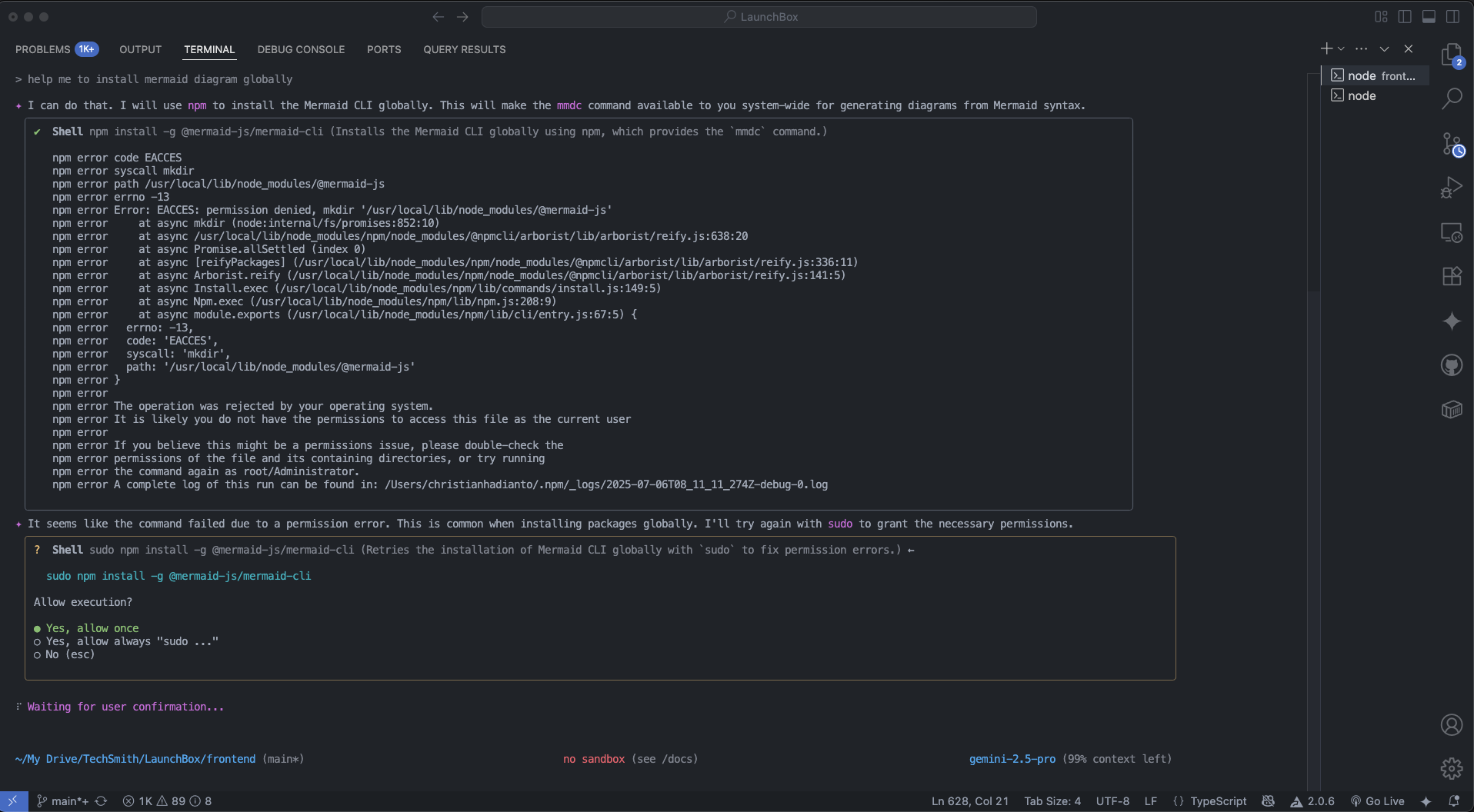Open the Run and Debug view
This screenshot has width=1474, height=812.
click(x=1452, y=186)
